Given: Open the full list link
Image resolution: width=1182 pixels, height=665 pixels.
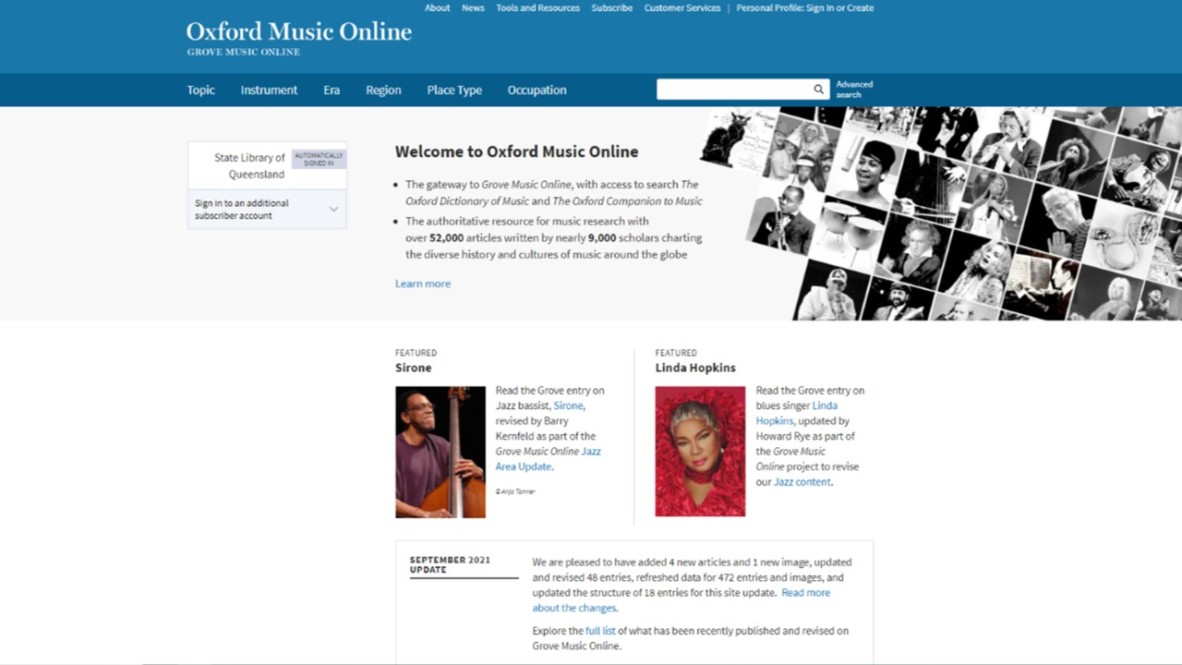Looking at the screenshot, I should click(600, 630).
